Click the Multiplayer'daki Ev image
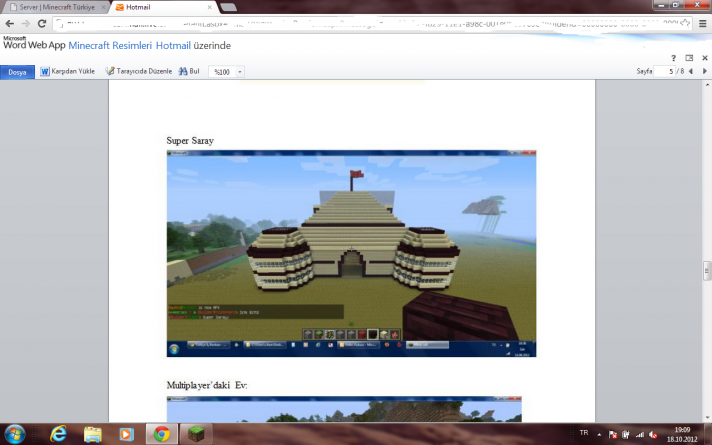 click(x=344, y=409)
